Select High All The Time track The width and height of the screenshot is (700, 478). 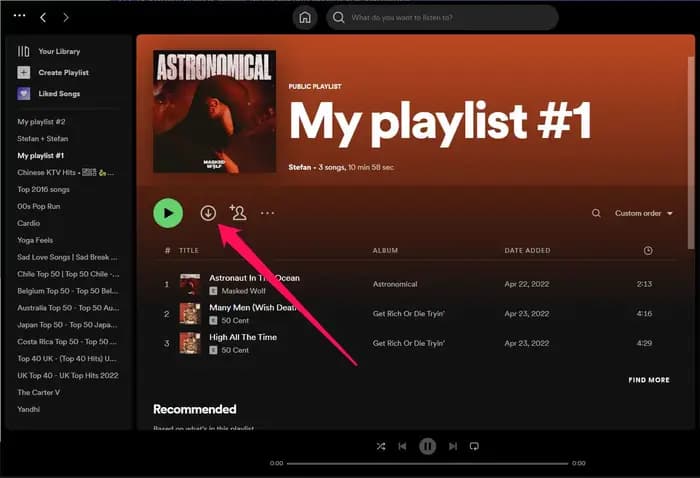point(243,337)
